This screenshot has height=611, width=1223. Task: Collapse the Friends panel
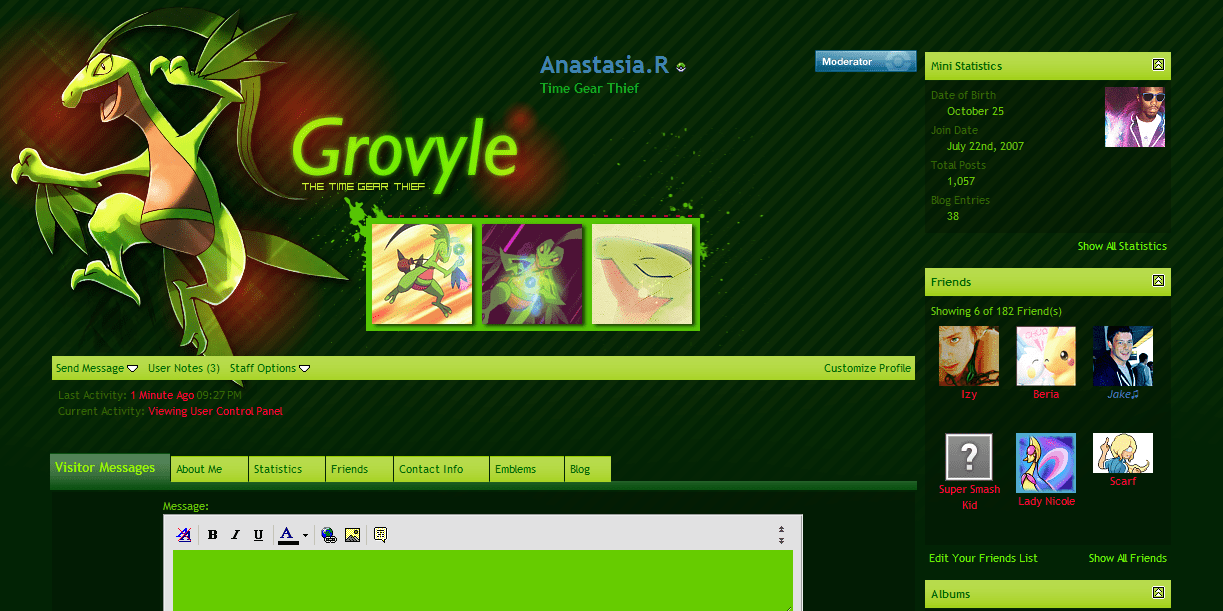point(1158,281)
